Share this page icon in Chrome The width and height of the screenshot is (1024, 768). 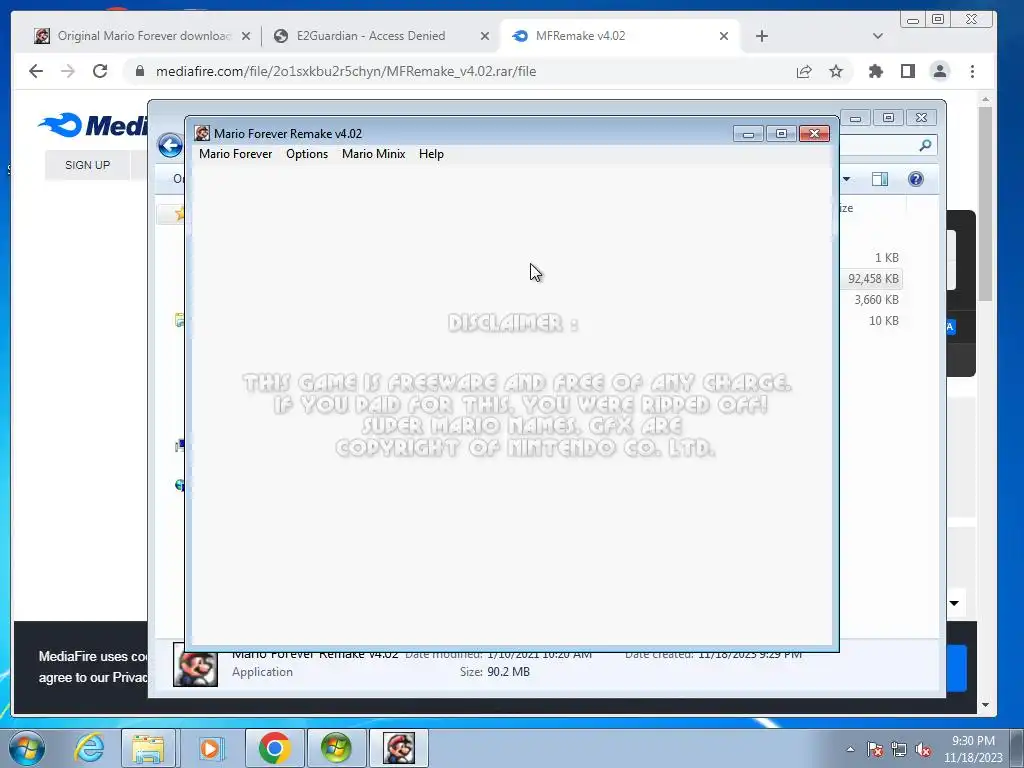804,71
